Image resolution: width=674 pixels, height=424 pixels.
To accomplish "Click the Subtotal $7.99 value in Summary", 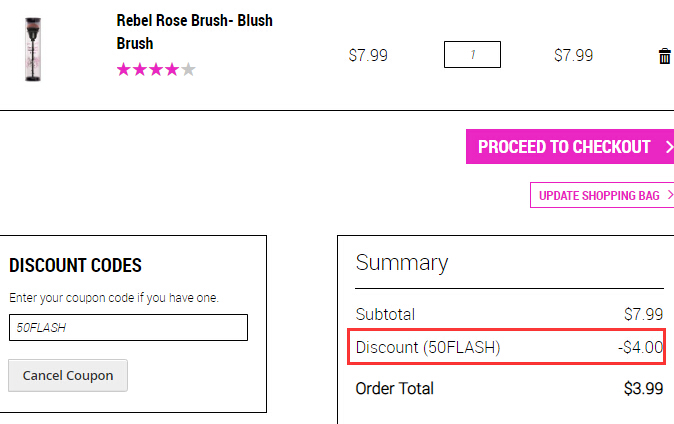I will tap(643, 314).
